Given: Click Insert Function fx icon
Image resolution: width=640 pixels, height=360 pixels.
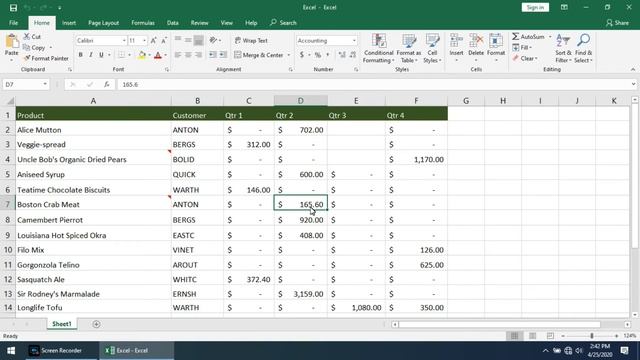Looking at the screenshot, I should (107, 84).
